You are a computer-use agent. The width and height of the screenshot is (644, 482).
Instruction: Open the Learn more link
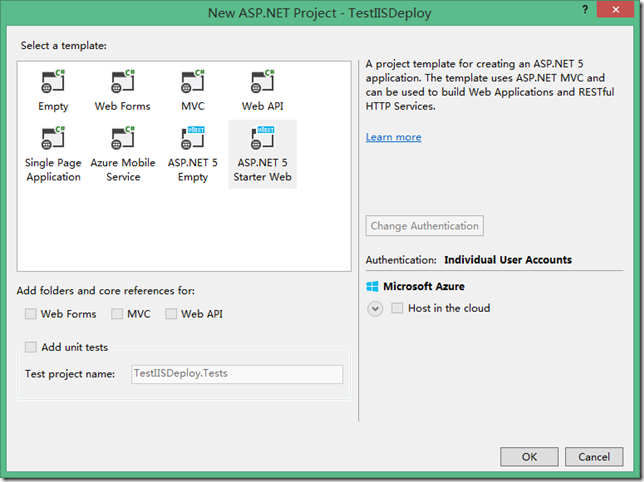point(393,137)
